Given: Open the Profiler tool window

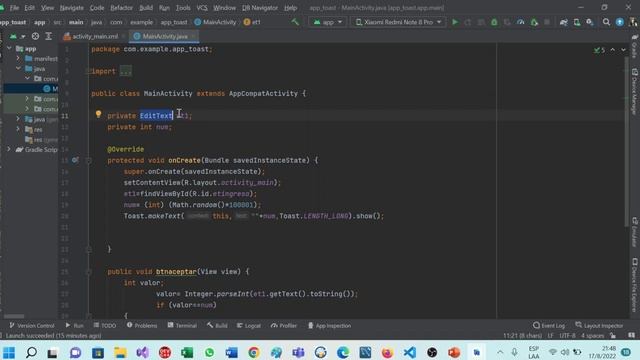Looking at the screenshot, I should click(284, 325).
